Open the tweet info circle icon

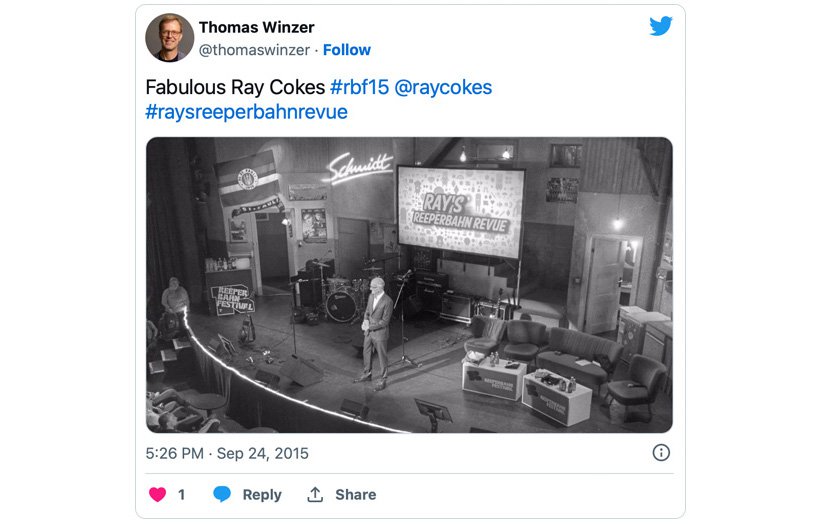(661, 452)
